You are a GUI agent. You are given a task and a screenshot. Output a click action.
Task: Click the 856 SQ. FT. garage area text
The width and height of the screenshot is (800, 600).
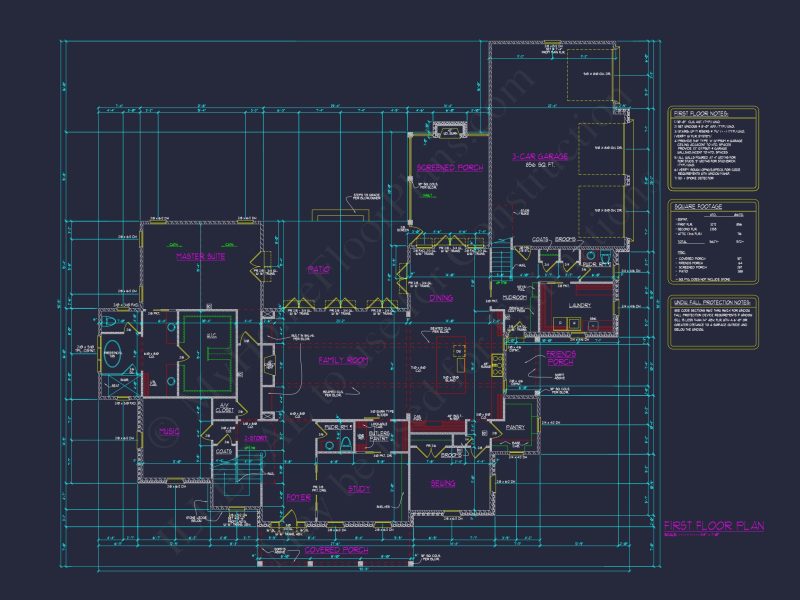pyautogui.click(x=539, y=165)
